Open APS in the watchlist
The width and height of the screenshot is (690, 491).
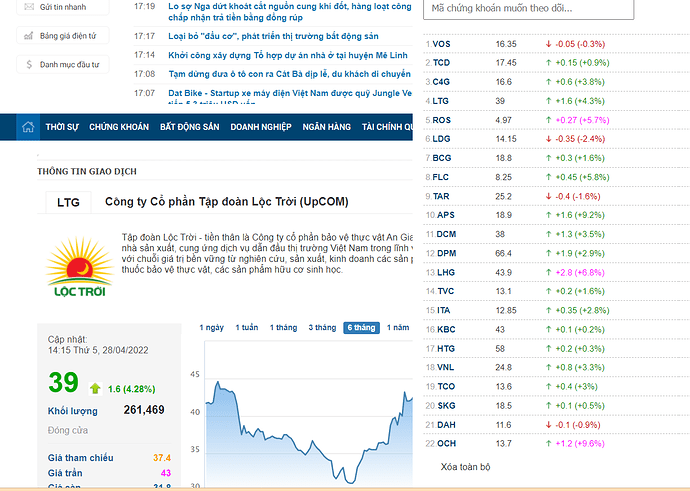(x=446, y=215)
